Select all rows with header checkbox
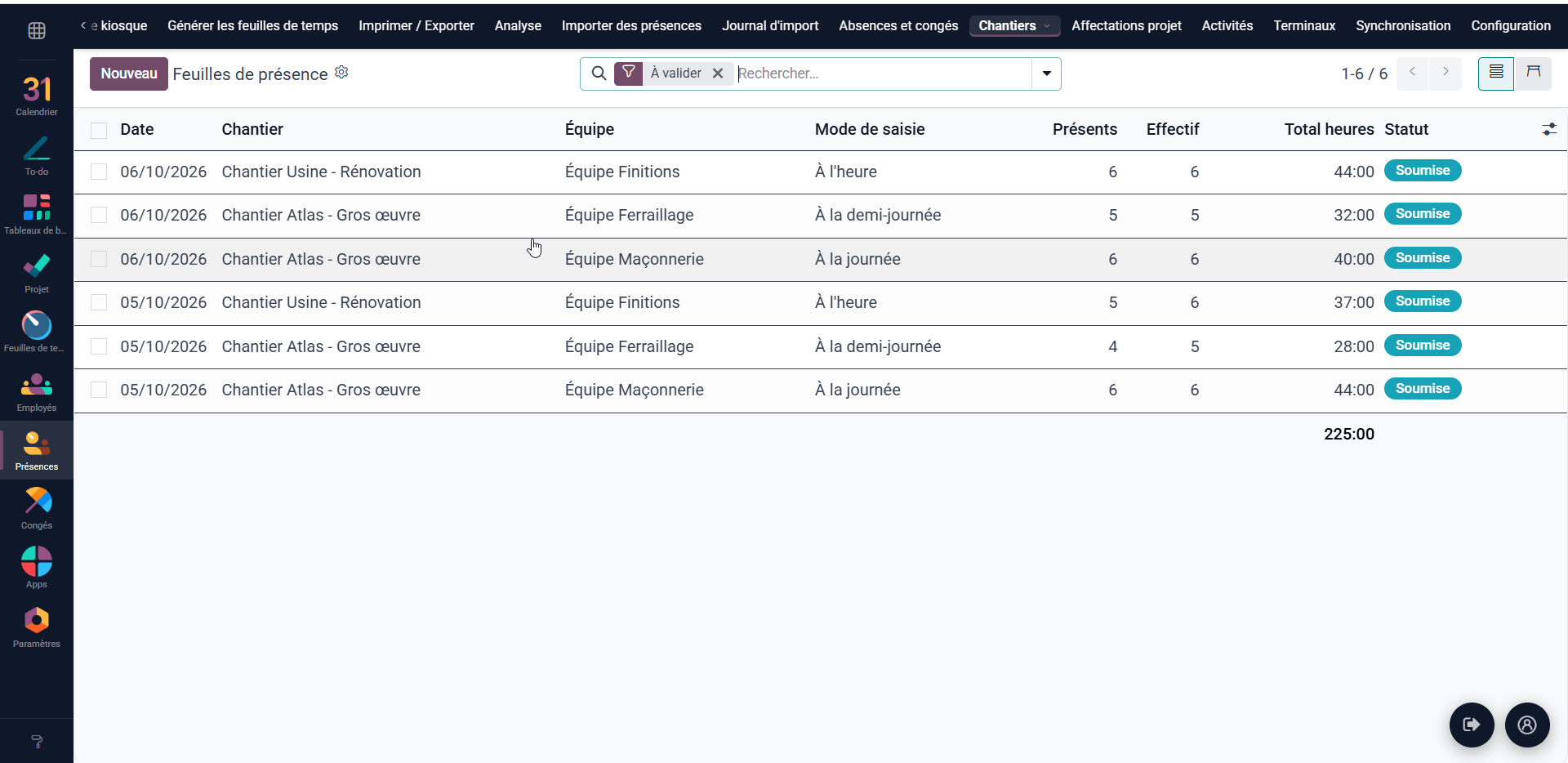This screenshot has width=1568, height=763. (x=99, y=130)
